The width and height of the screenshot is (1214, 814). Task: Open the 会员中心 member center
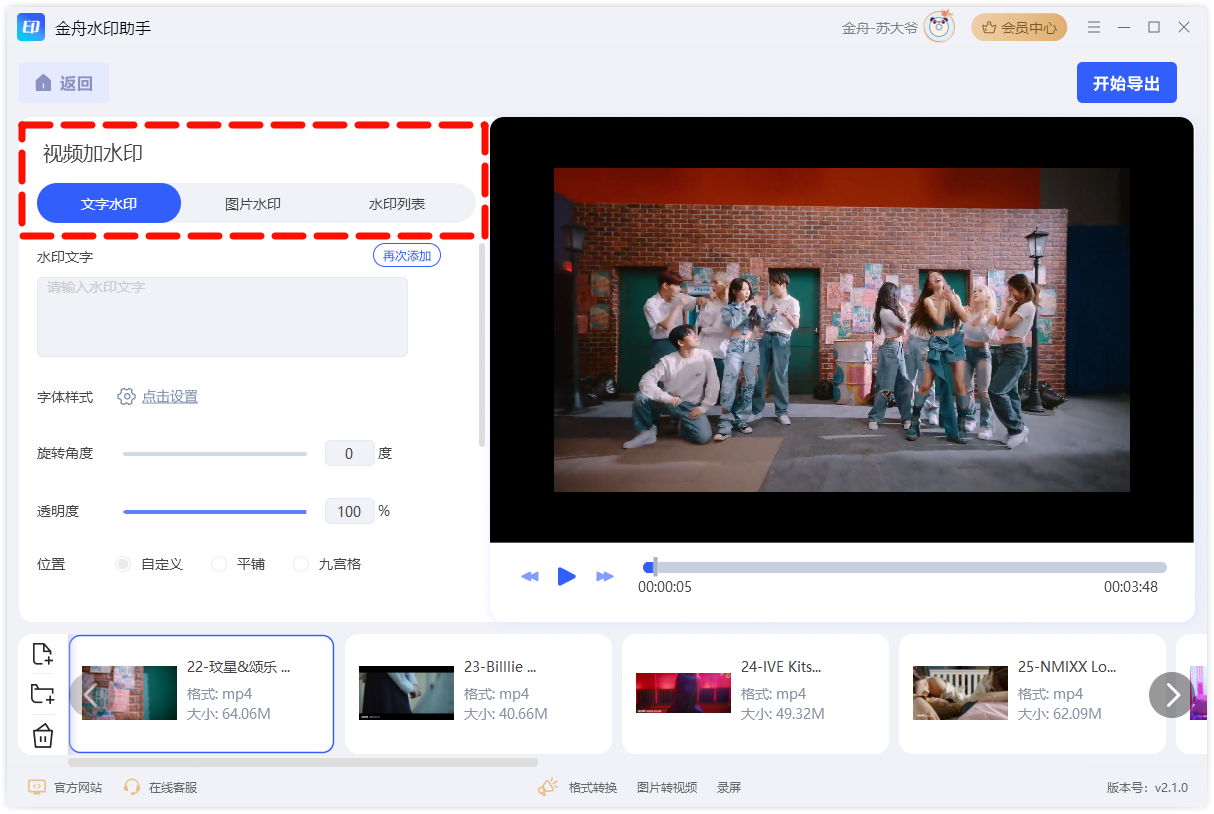click(1019, 27)
